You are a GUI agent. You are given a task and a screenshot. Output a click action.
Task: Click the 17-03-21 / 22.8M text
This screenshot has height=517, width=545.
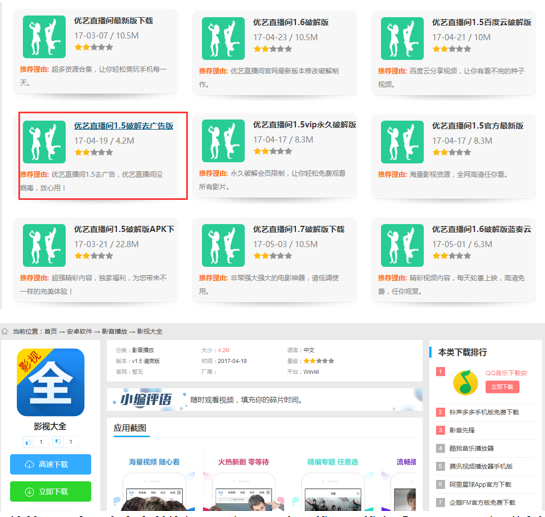[106, 244]
